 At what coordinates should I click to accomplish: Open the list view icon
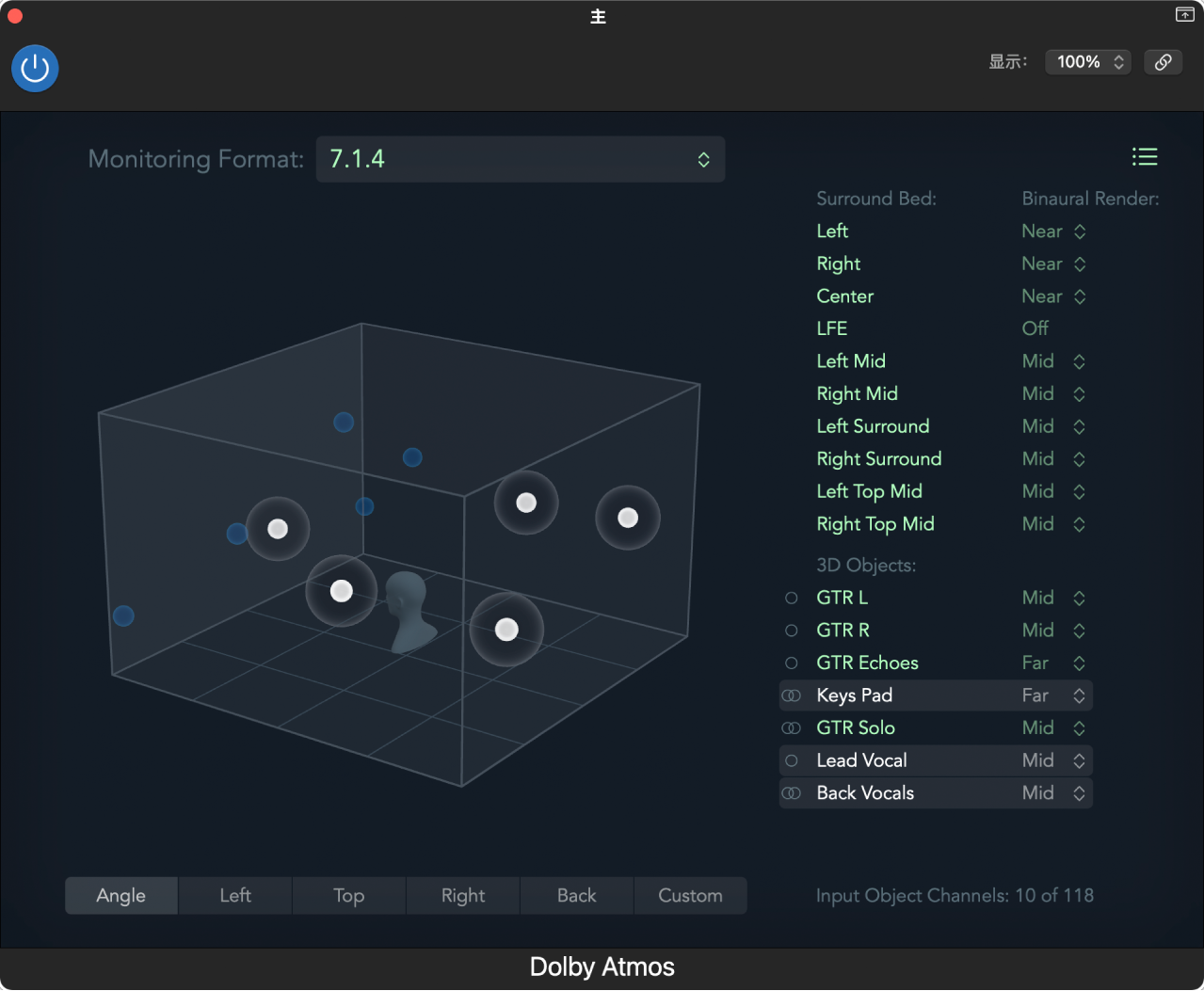click(1145, 157)
